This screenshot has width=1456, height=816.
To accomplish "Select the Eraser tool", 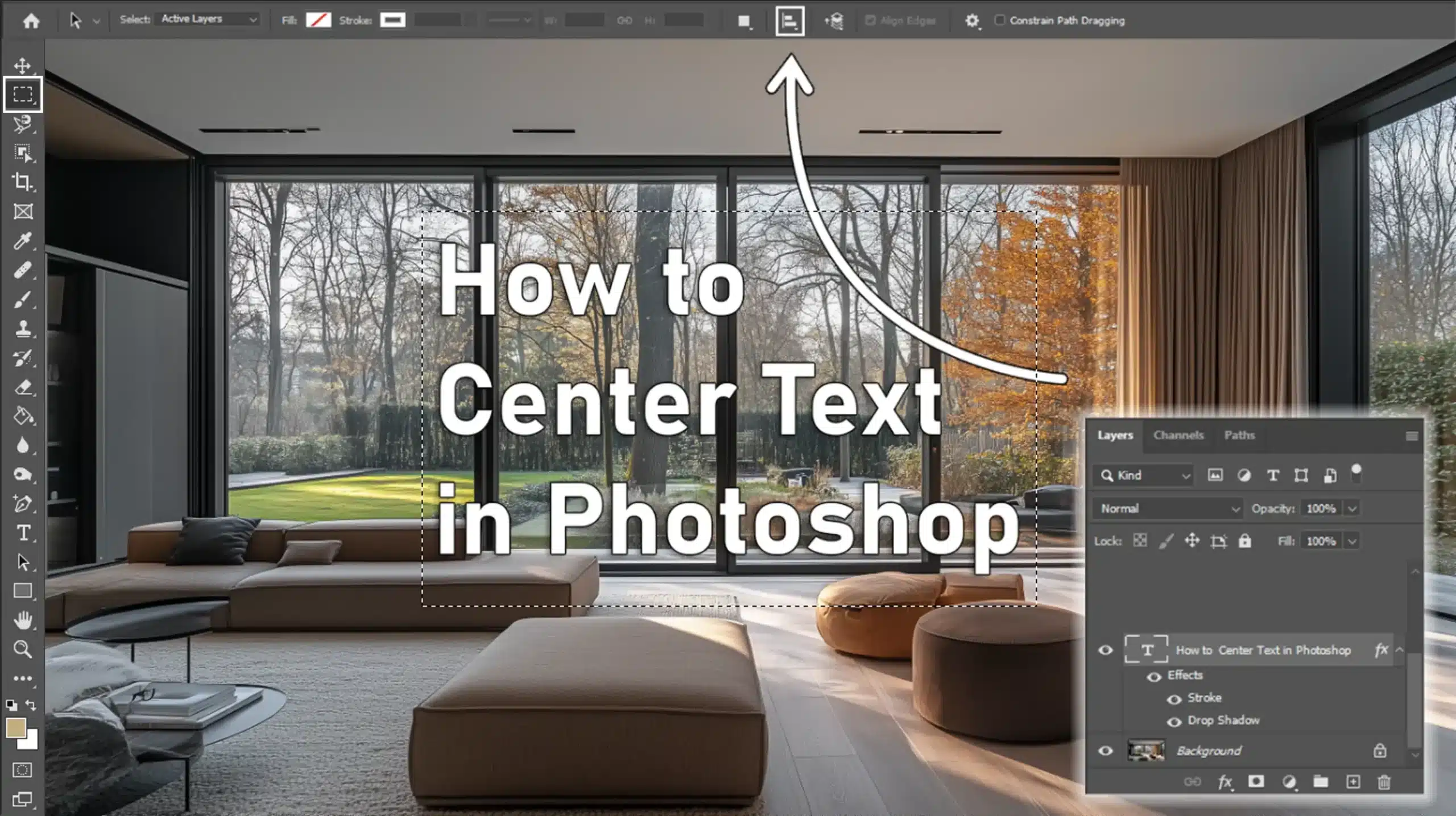I will coord(23,387).
